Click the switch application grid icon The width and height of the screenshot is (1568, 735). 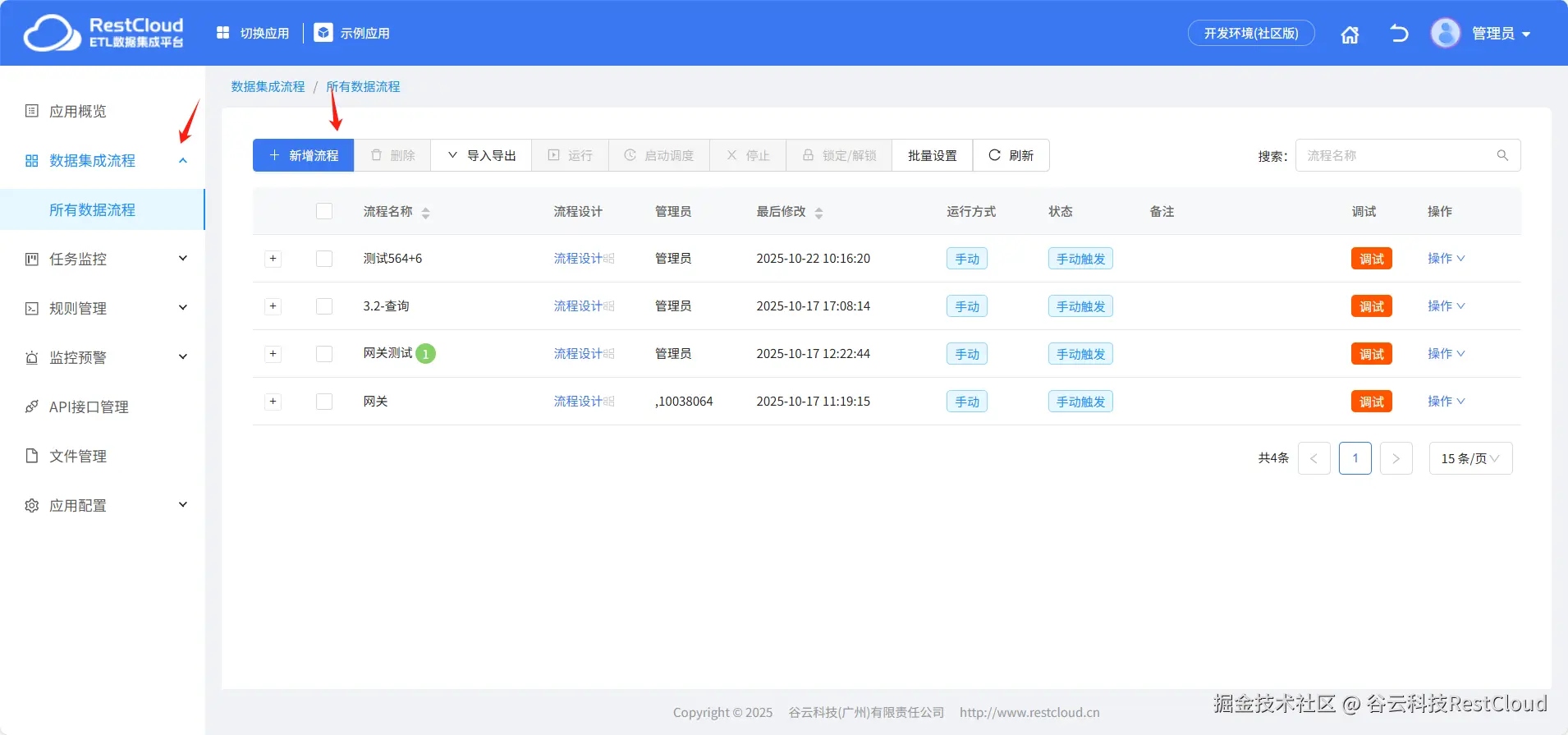(222, 33)
